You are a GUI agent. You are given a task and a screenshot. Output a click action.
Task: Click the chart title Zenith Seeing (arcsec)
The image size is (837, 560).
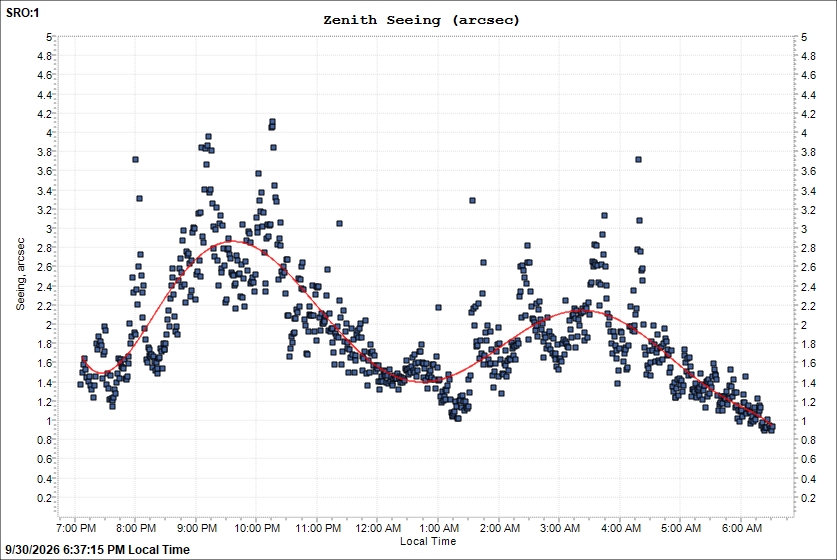point(421,20)
